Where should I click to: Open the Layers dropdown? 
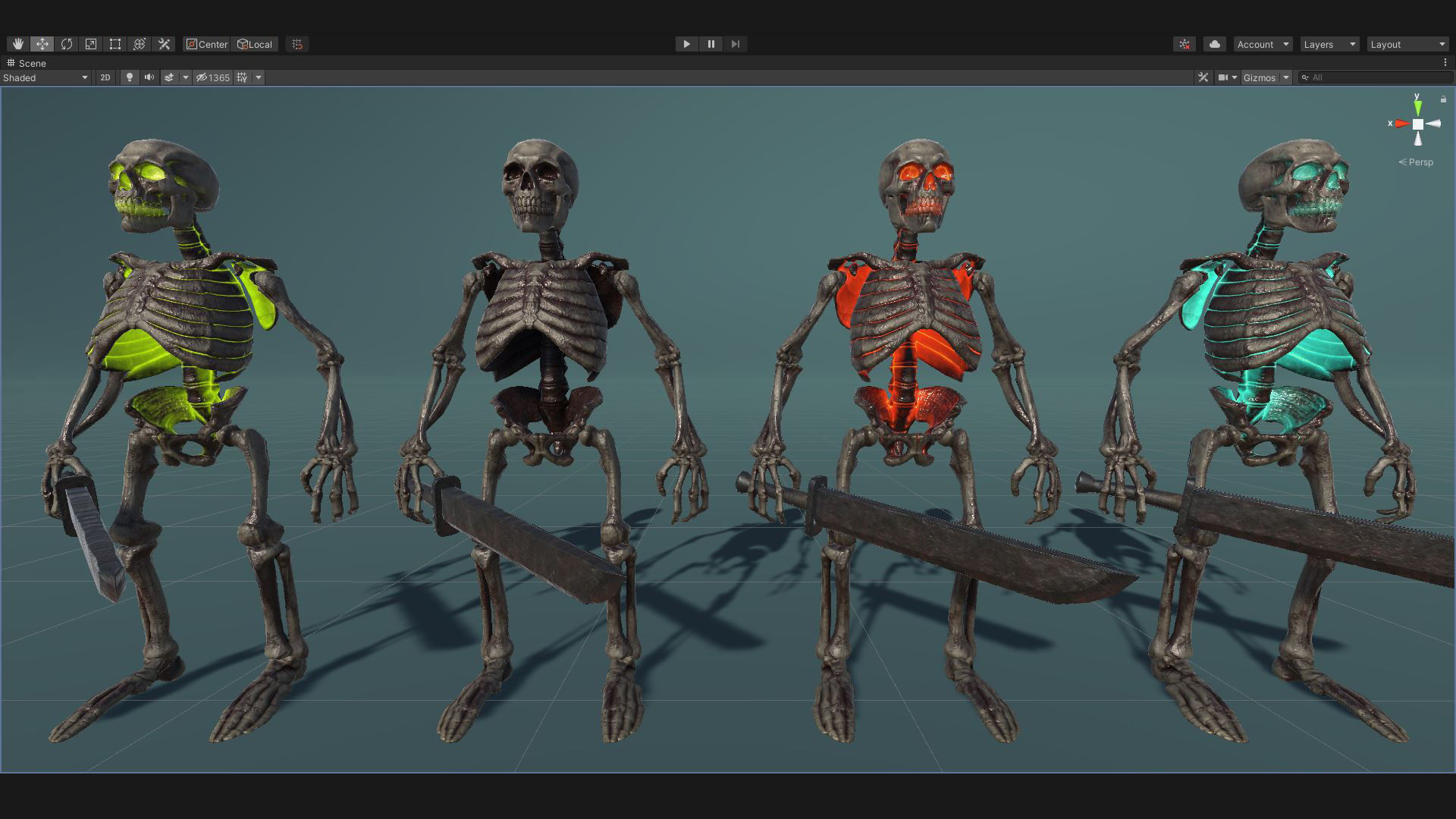point(1329,44)
